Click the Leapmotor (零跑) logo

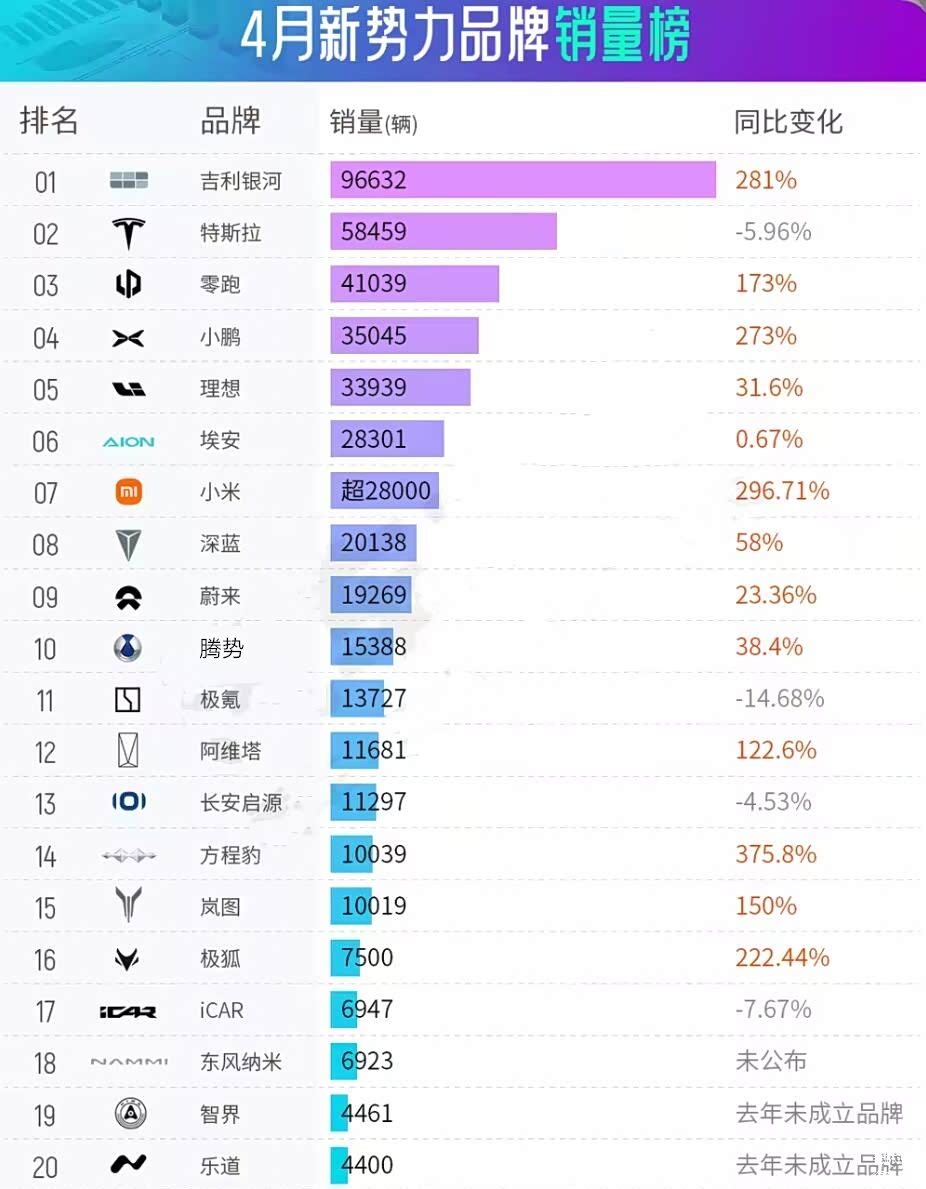click(x=128, y=284)
